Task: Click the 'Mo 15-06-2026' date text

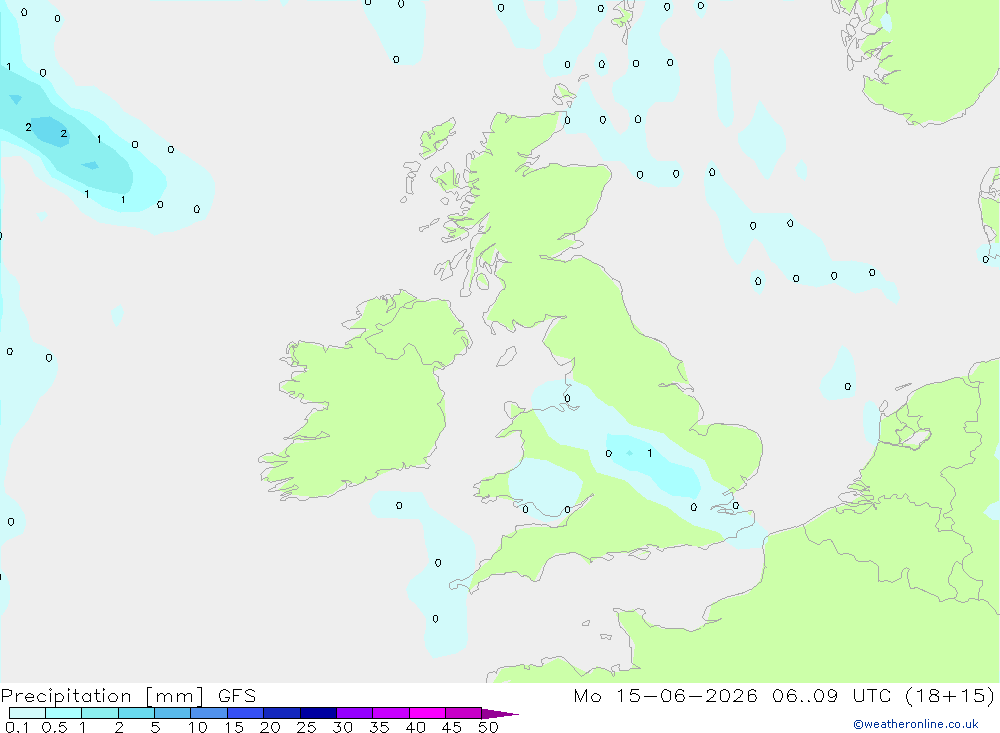Action: pyautogui.click(x=665, y=696)
